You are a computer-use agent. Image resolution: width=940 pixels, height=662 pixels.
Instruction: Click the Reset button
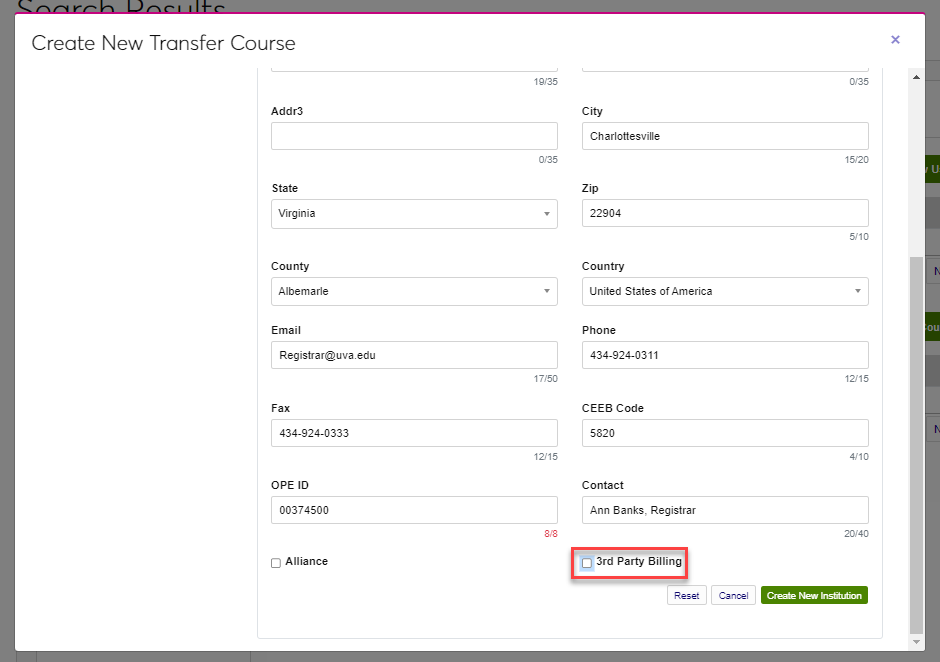[686, 595]
